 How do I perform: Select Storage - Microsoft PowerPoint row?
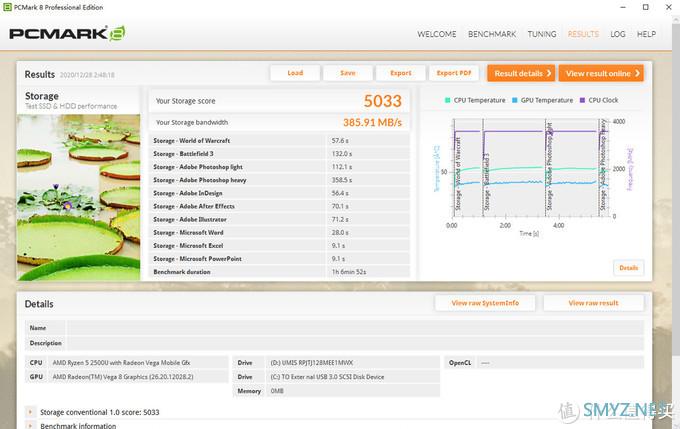280,259
